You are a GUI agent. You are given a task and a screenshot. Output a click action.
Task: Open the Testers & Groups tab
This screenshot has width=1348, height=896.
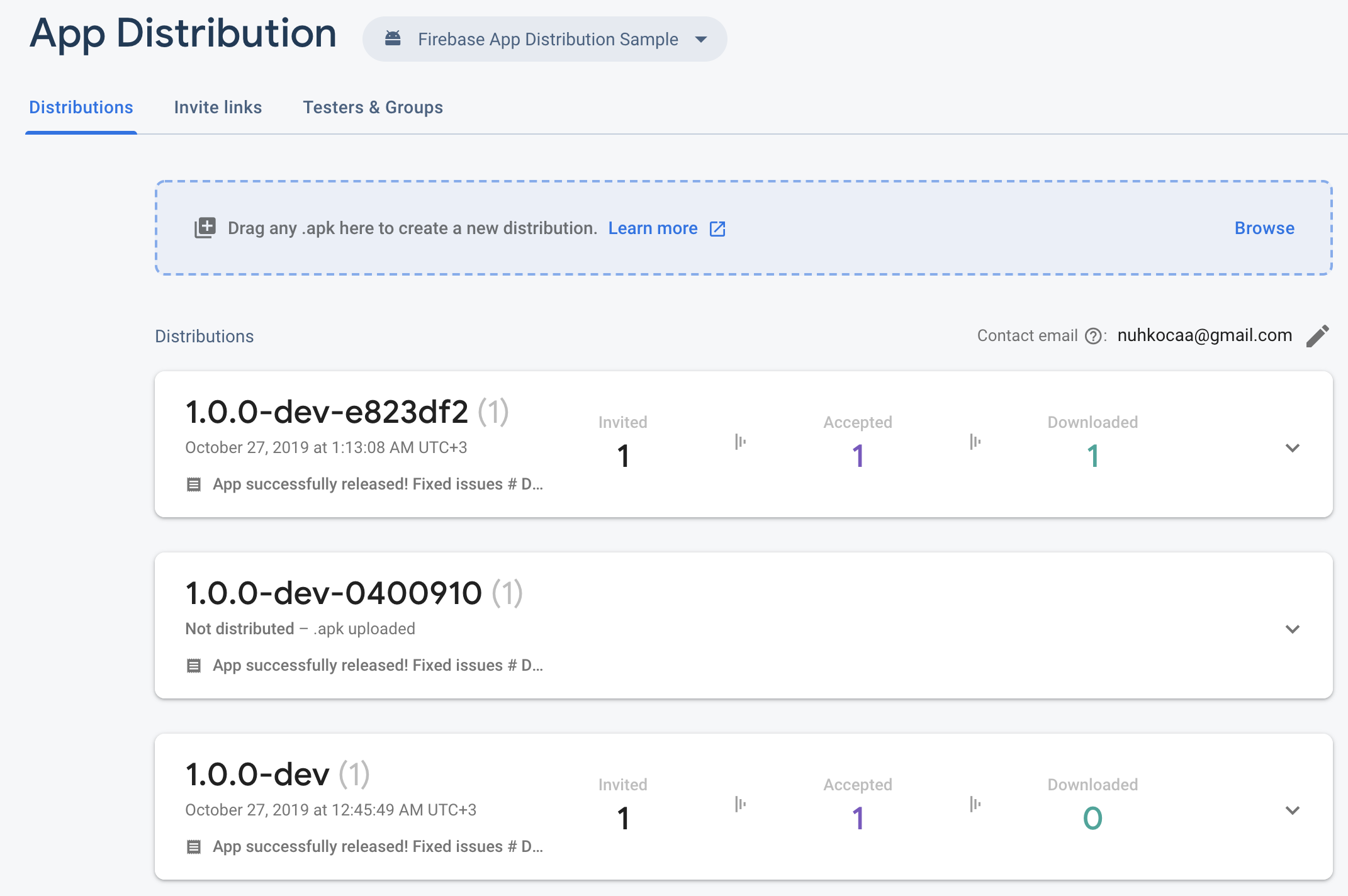click(373, 108)
